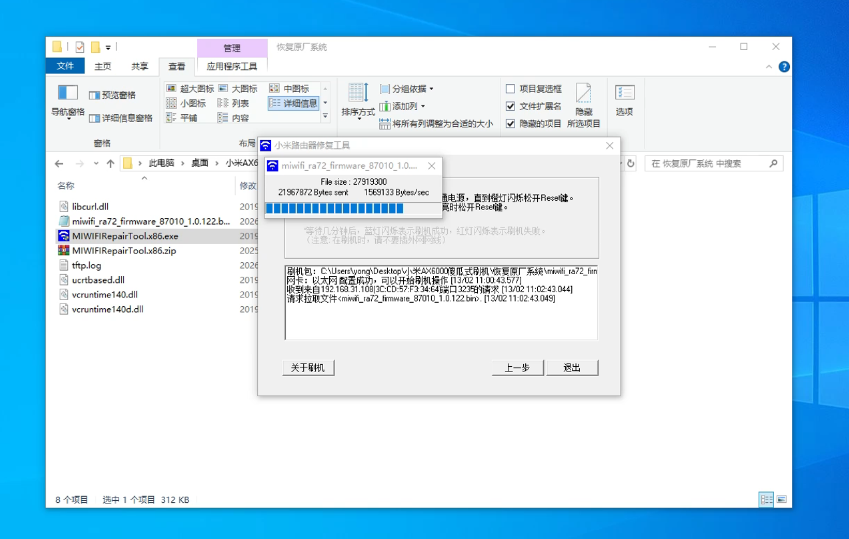Go back in Explorer
Screen dimensions: 849x539
coord(60,164)
